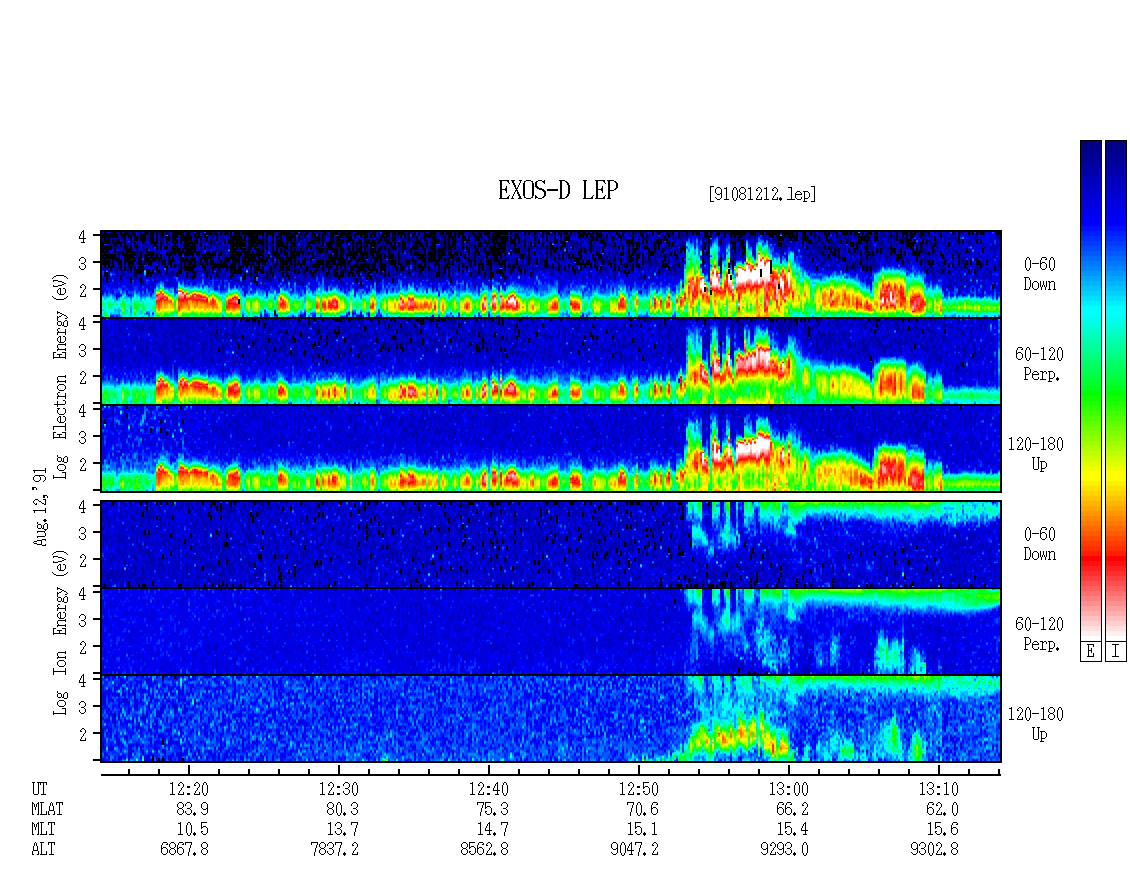Viewport: 1130px width, 875px height.
Task: Click the boxed I label under color bar
Action: click(x=1116, y=652)
